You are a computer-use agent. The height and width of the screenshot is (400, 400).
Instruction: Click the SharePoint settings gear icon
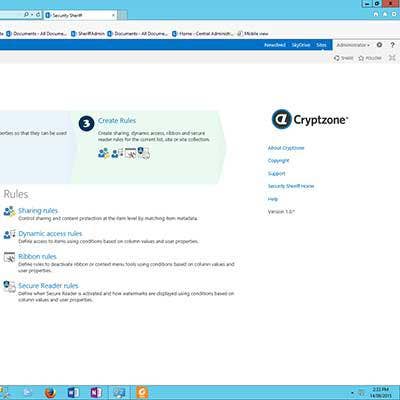click(x=379, y=45)
